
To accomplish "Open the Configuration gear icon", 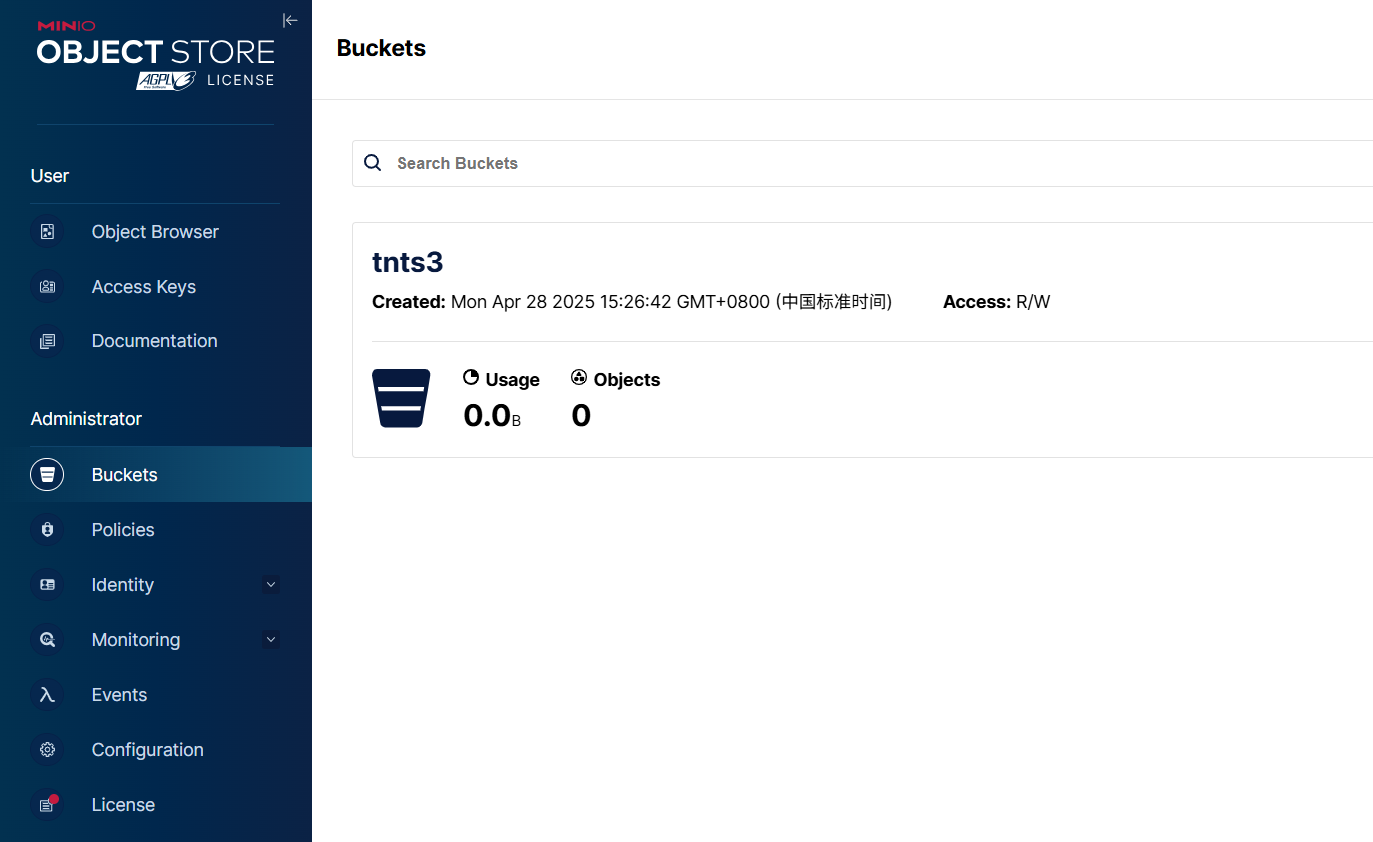I will click(x=47, y=749).
